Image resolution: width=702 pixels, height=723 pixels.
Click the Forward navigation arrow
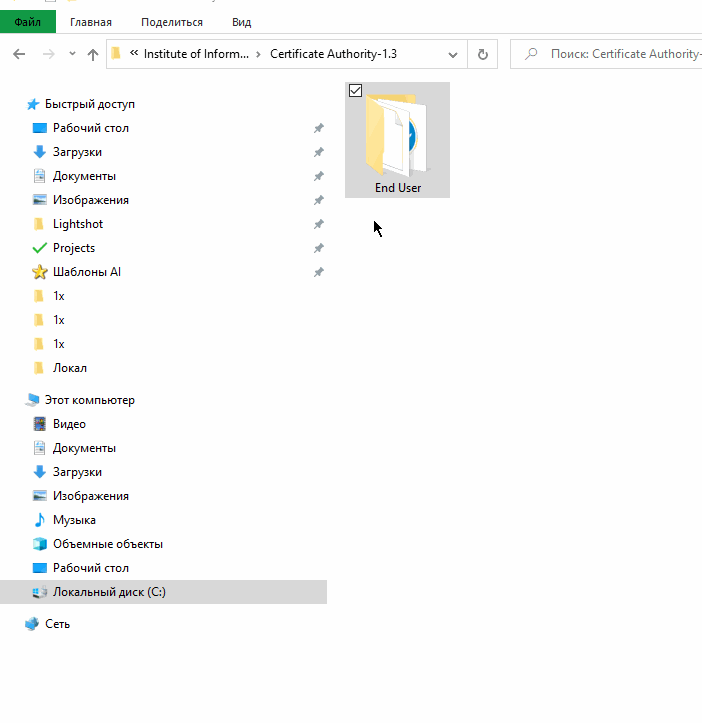coord(46,54)
